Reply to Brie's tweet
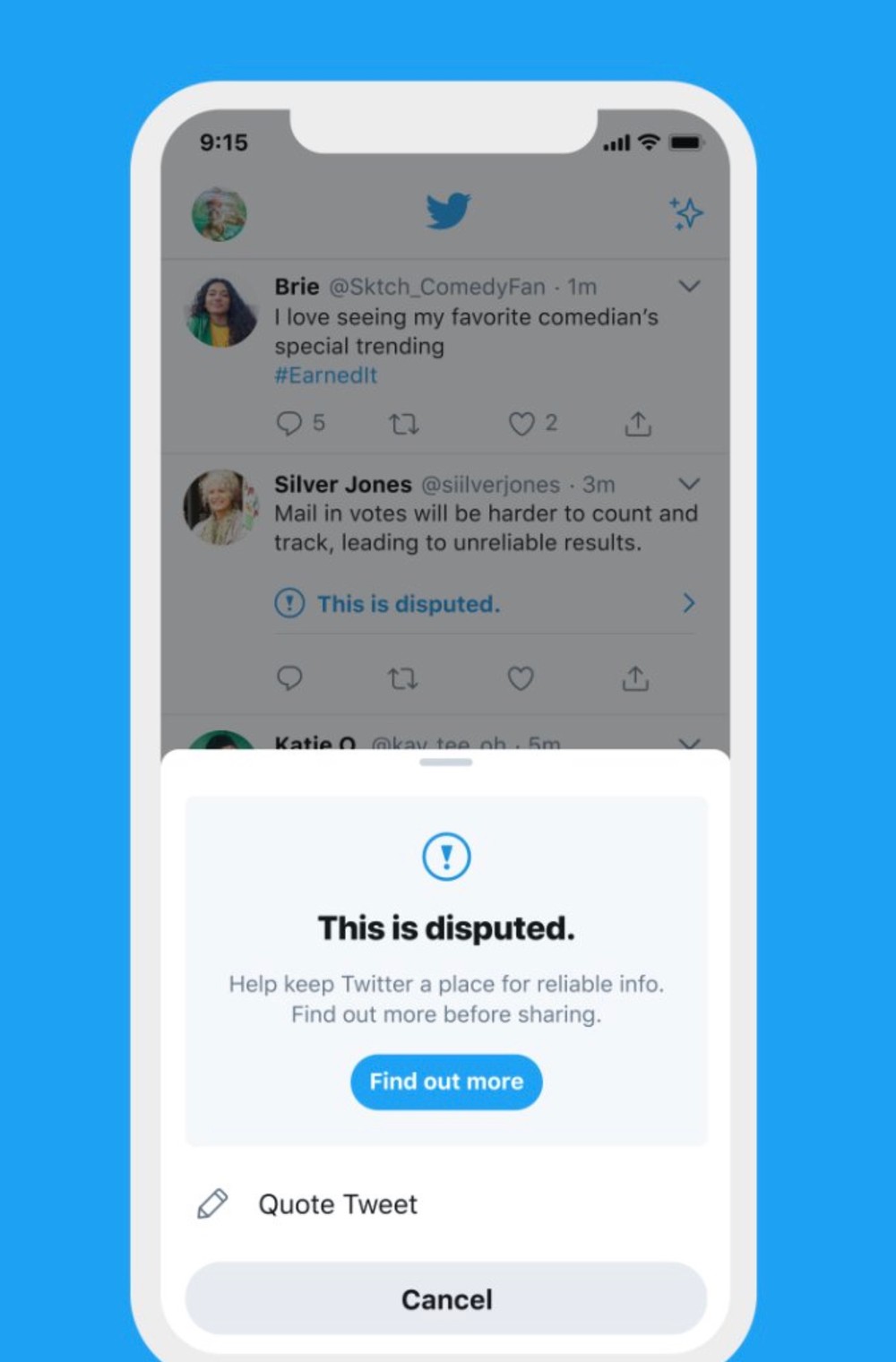Image resolution: width=896 pixels, height=1362 pixels. (289, 423)
